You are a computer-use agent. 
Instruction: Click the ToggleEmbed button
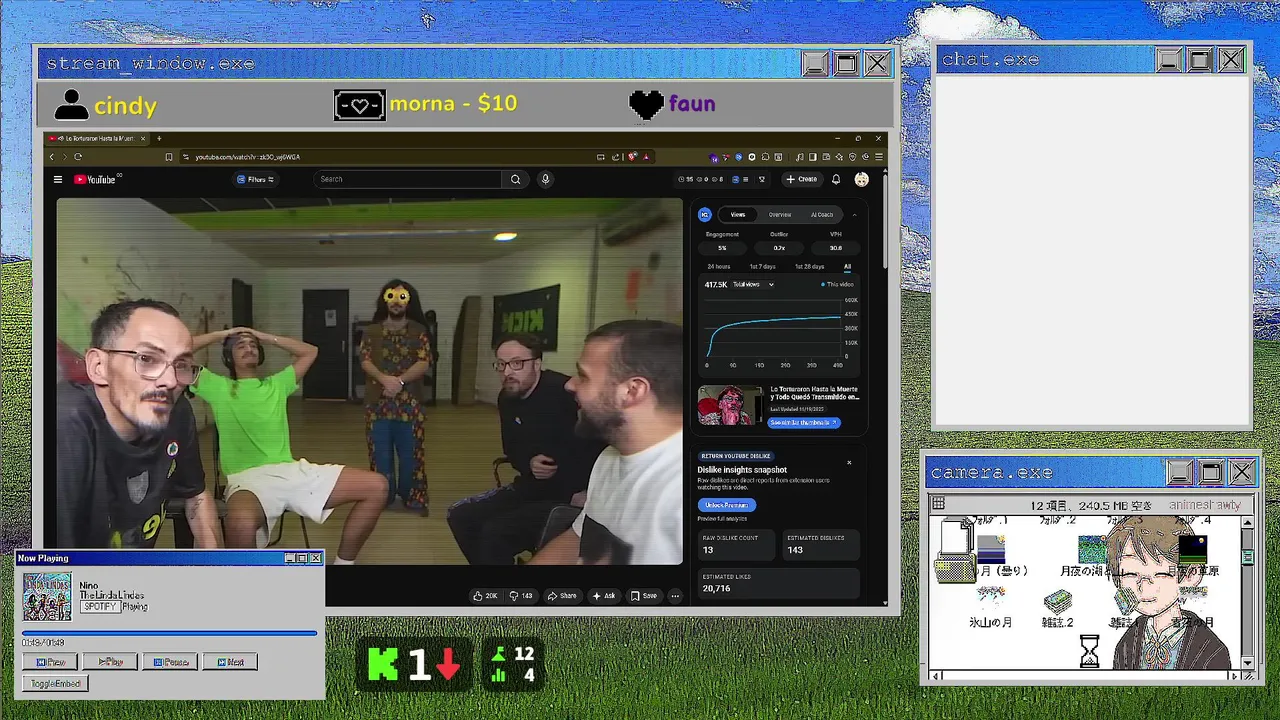pos(55,684)
